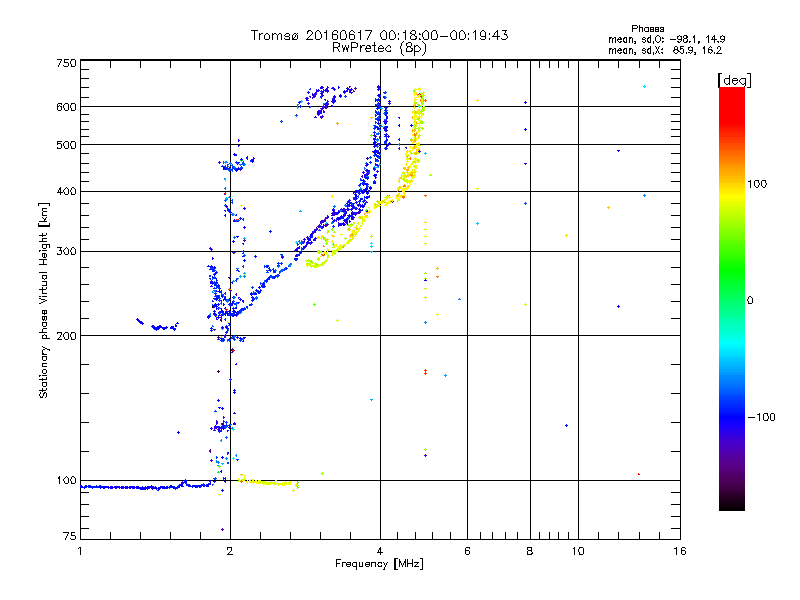Click the x-axis tick label "8"
The height and width of the screenshot is (600, 800).
(x=530, y=551)
